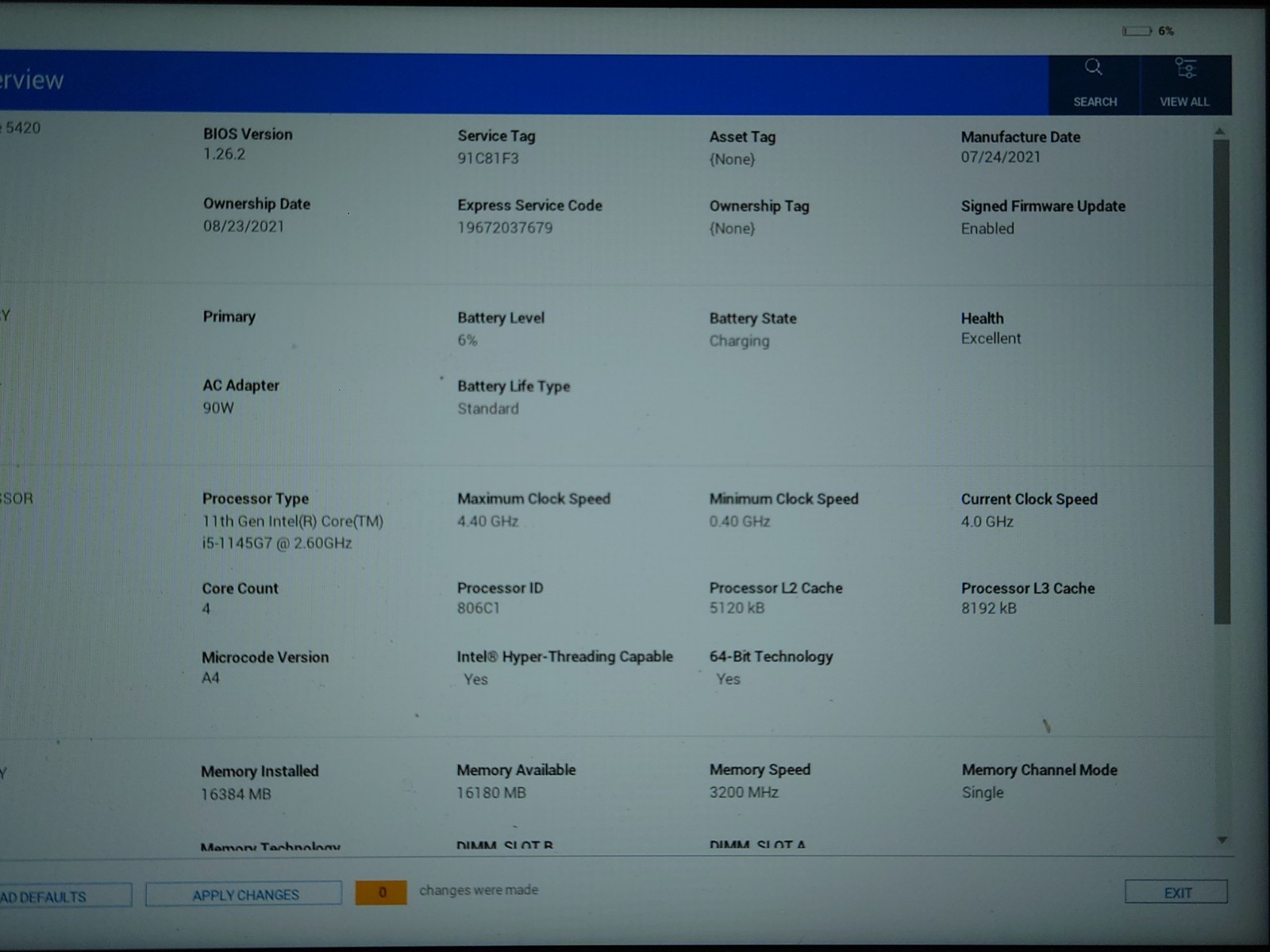Click the Hyper-Threading Capable label
This screenshot has width=1270, height=952.
pyautogui.click(x=564, y=657)
